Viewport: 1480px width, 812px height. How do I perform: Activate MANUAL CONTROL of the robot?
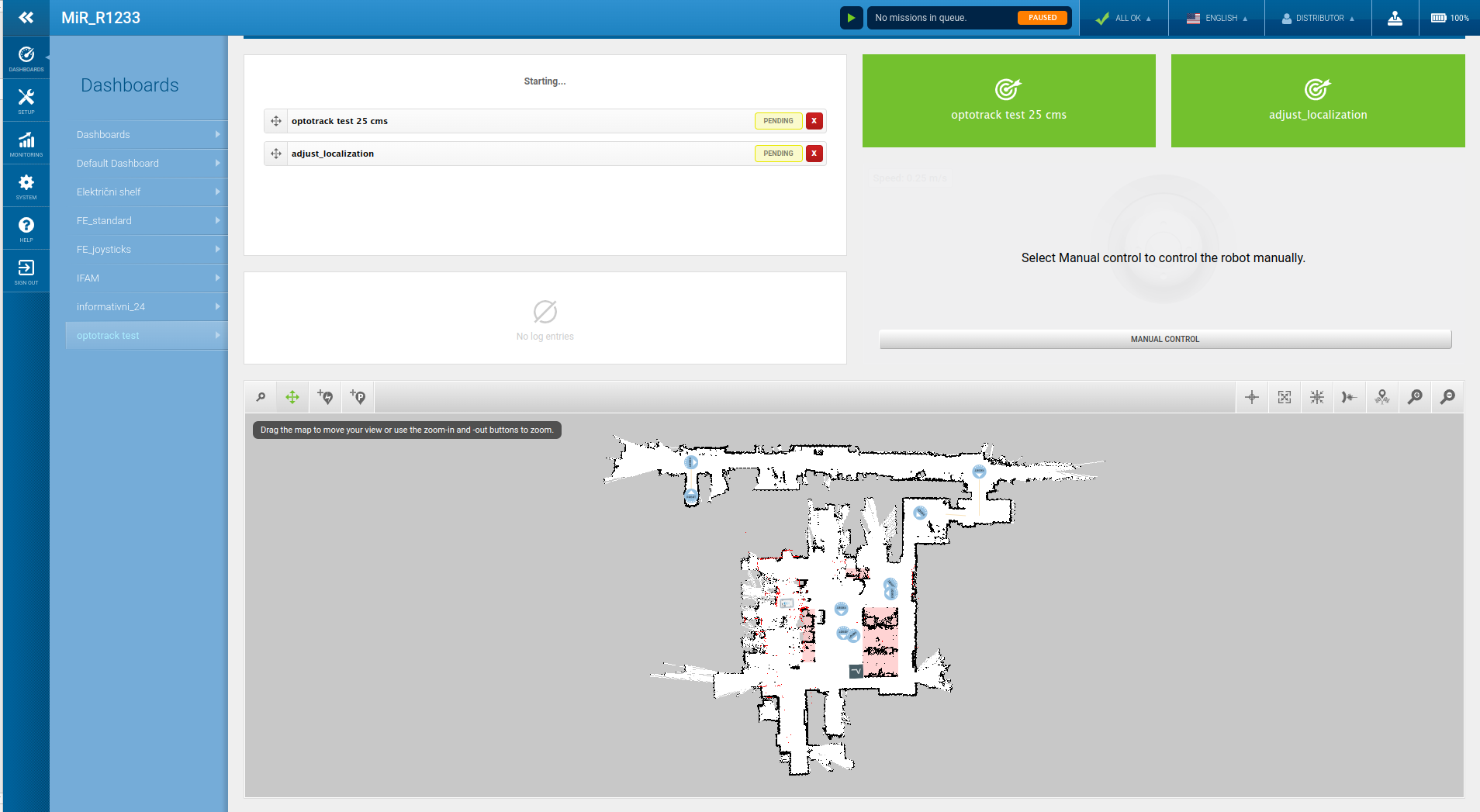[1164, 339]
